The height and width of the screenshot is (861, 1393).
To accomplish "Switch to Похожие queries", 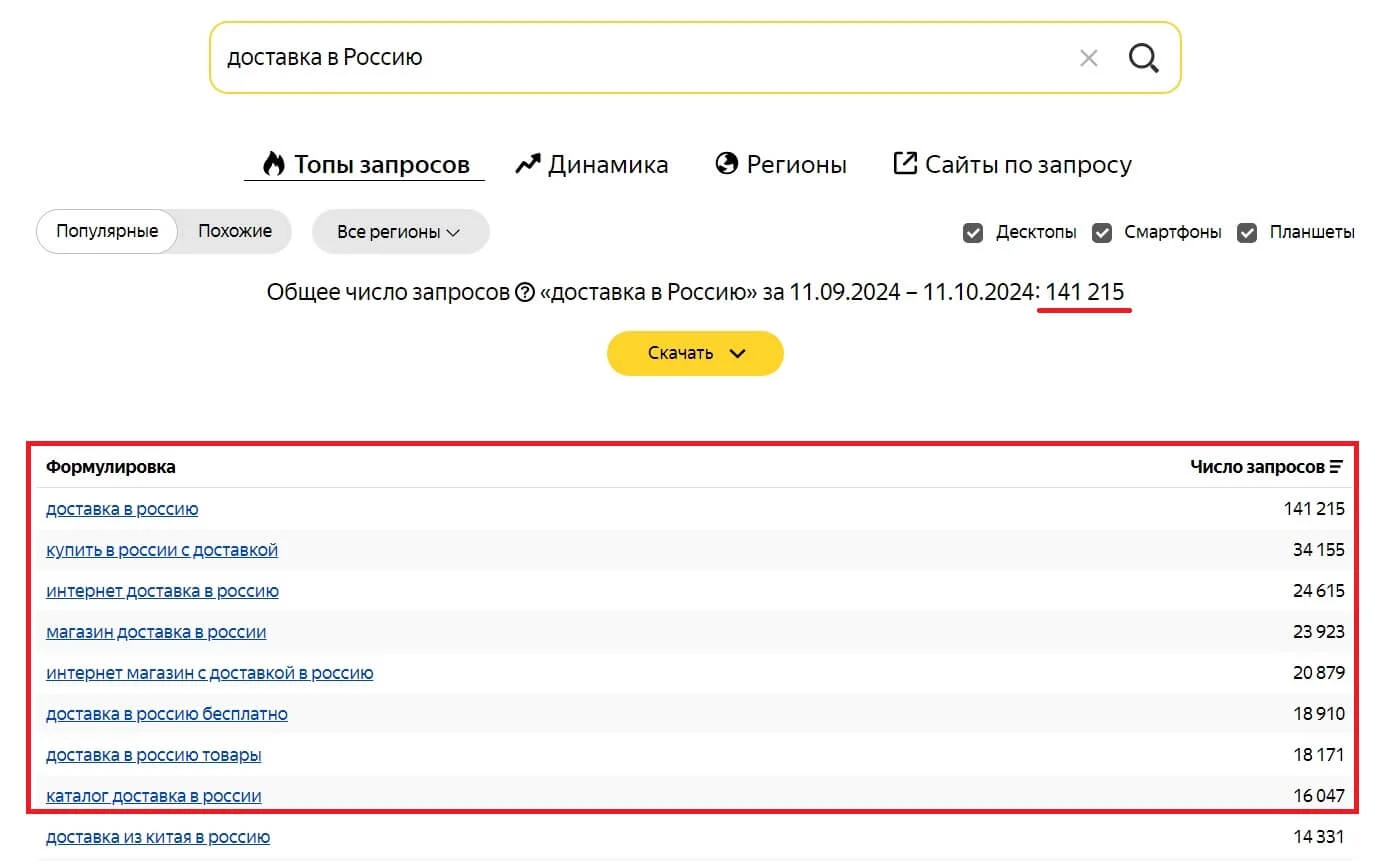I will (235, 231).
